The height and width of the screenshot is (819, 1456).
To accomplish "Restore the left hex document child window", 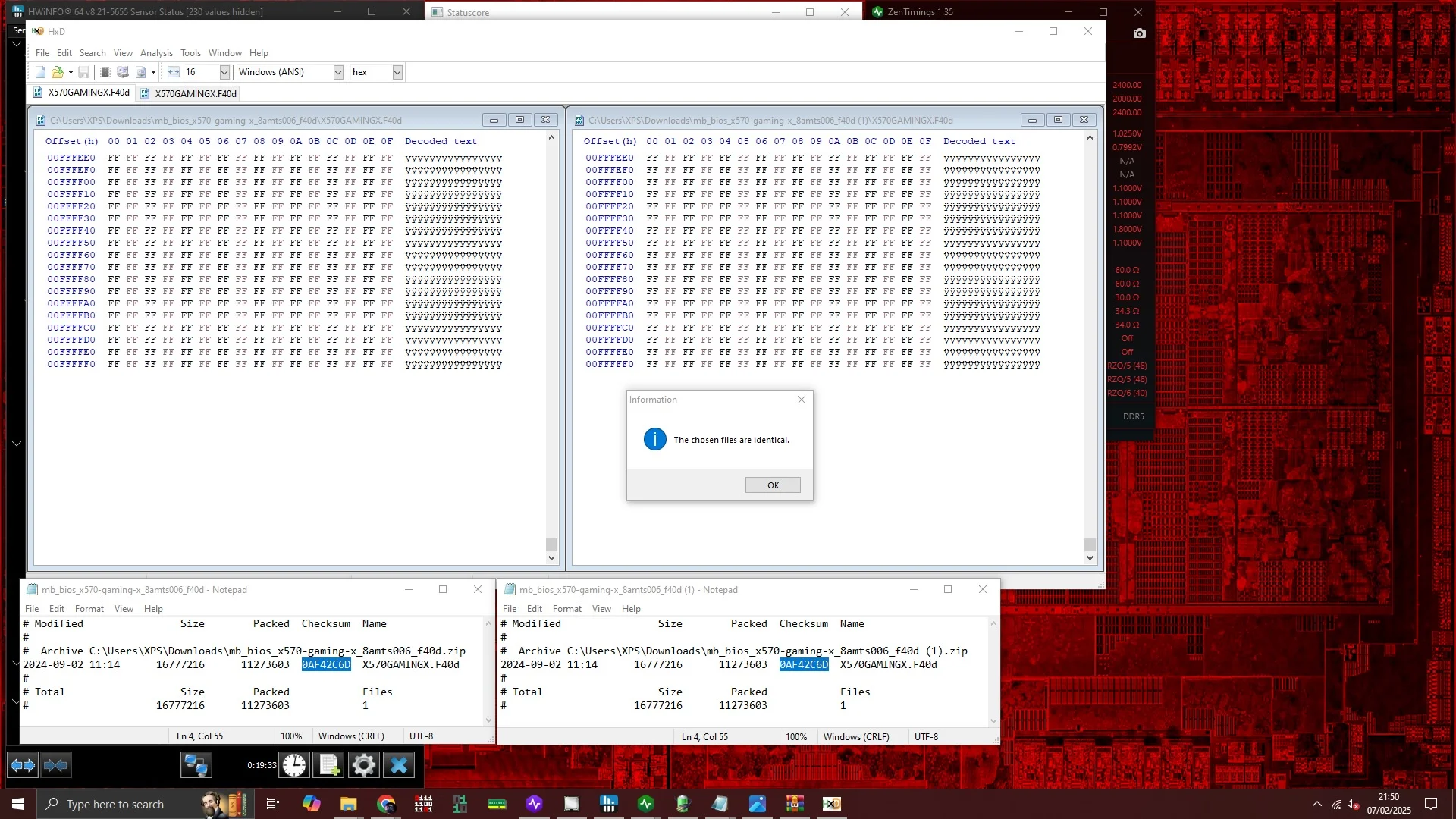I will (x=519, y=120).
